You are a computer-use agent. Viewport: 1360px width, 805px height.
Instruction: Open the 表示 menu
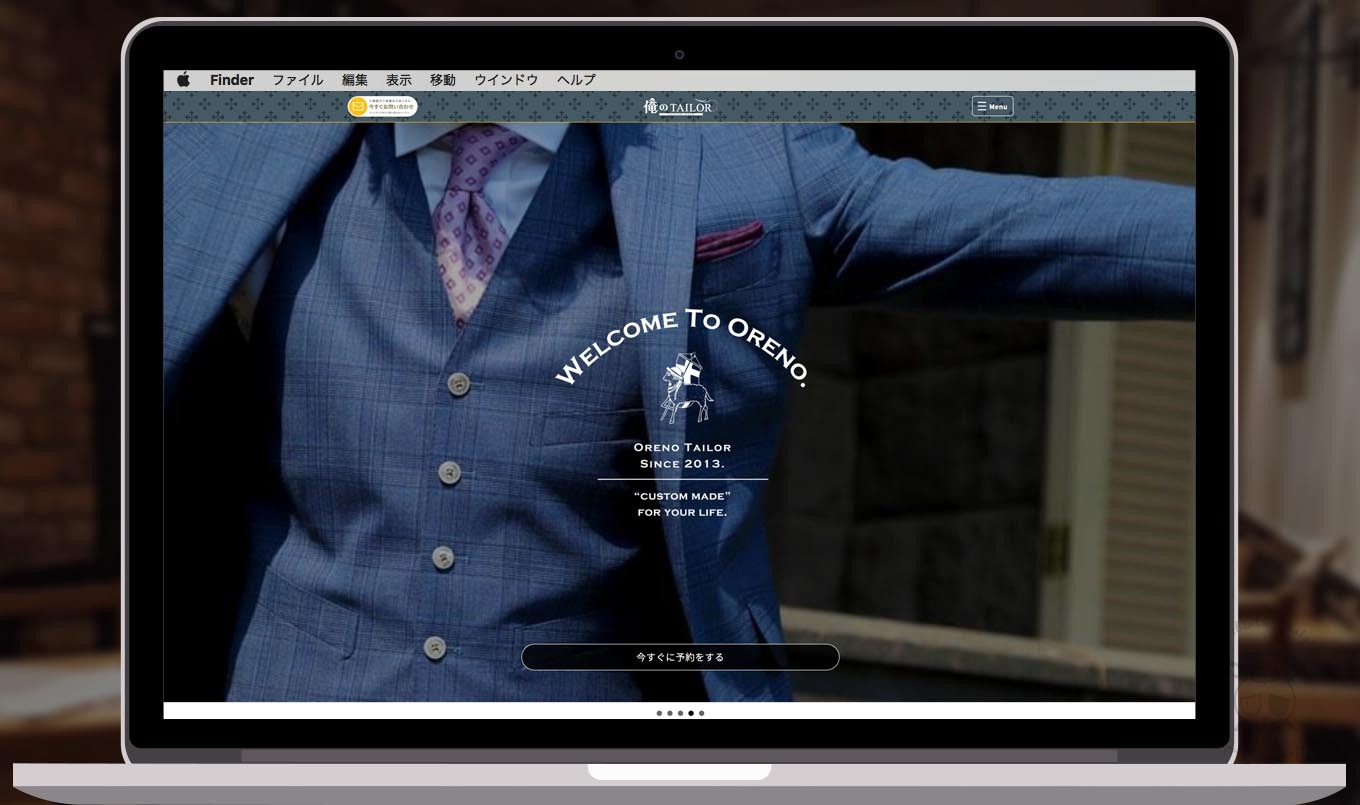coord(399,80)
